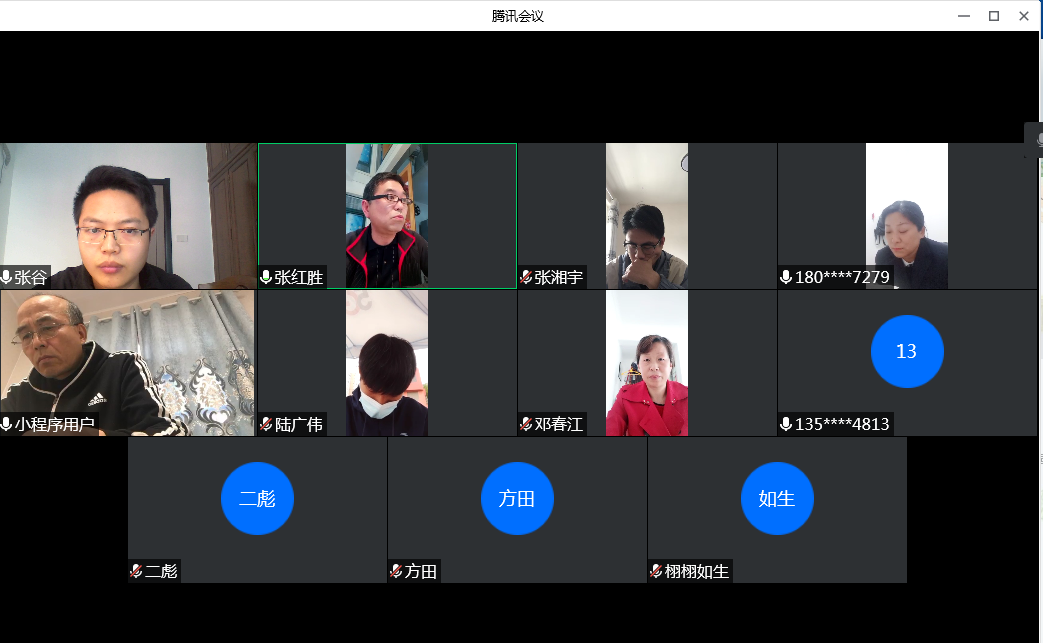The width and height of the screenshot is (1043, 643).
Task: Click the 腾讯会议 window title
Action: [518, 16]
